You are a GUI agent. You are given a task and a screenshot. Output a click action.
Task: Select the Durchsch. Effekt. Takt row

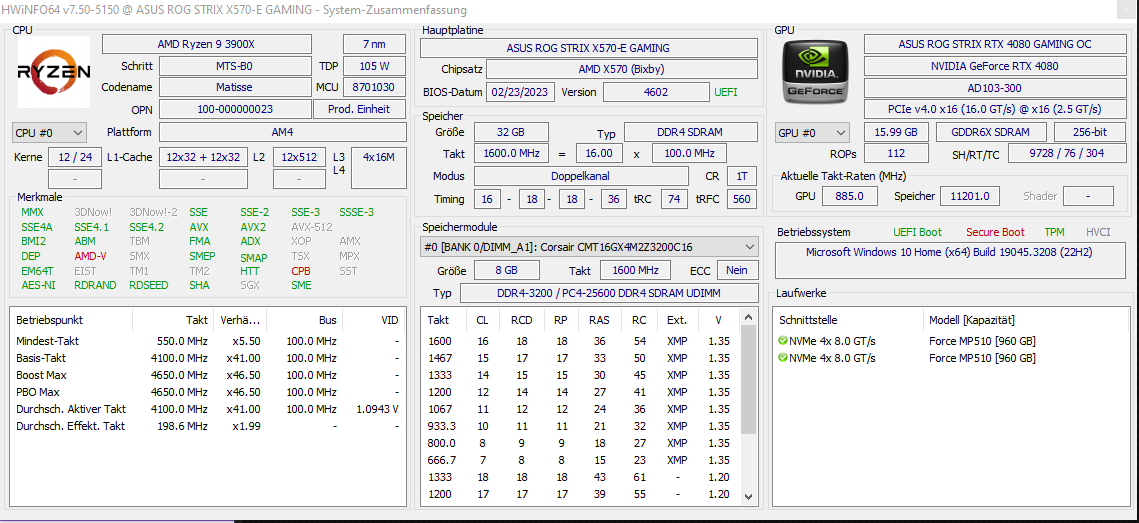coord(208,426)
